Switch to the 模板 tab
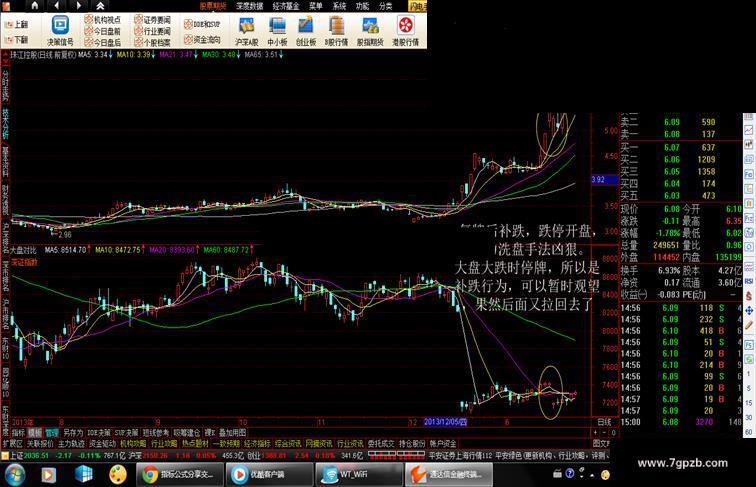This screenshot has height=487, width=756. 35,433
